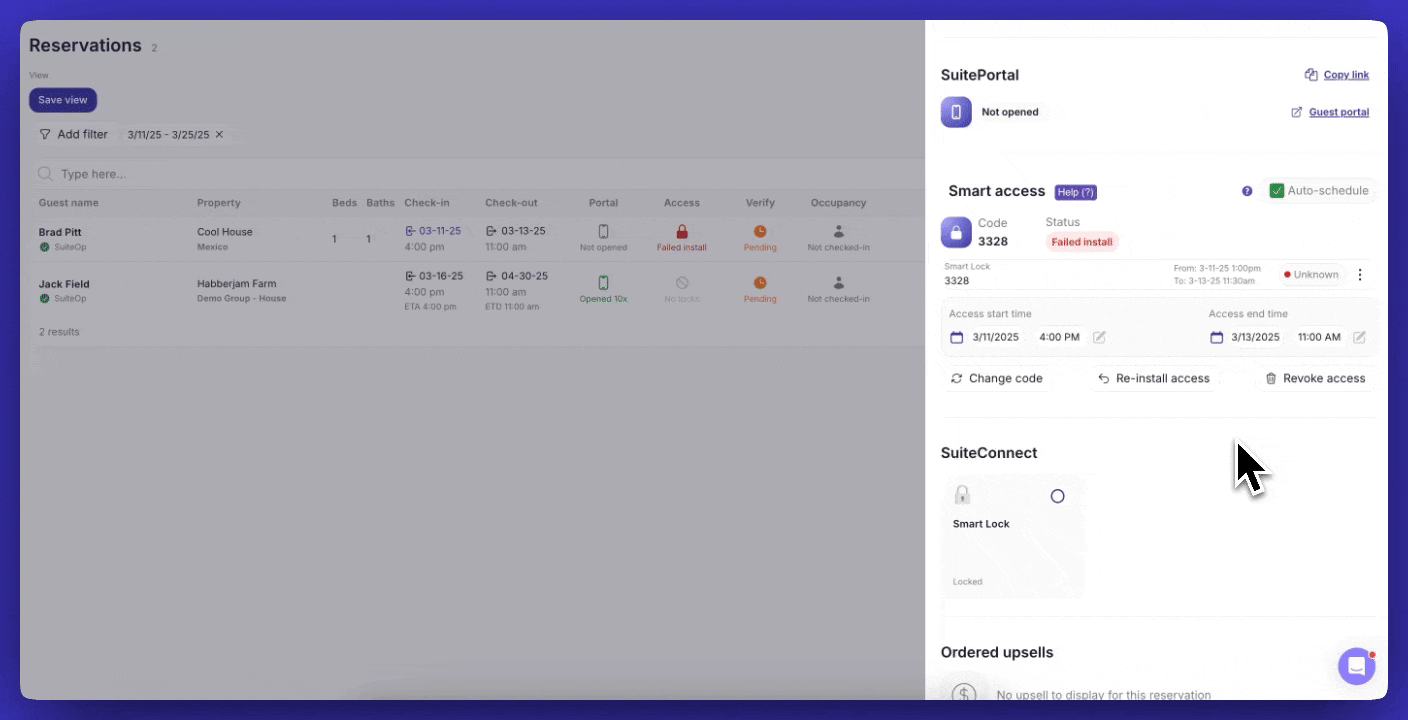
Task: Open the Smart Lock three-dot menu
Action: pyautogui.click(x=1359, y=275)
